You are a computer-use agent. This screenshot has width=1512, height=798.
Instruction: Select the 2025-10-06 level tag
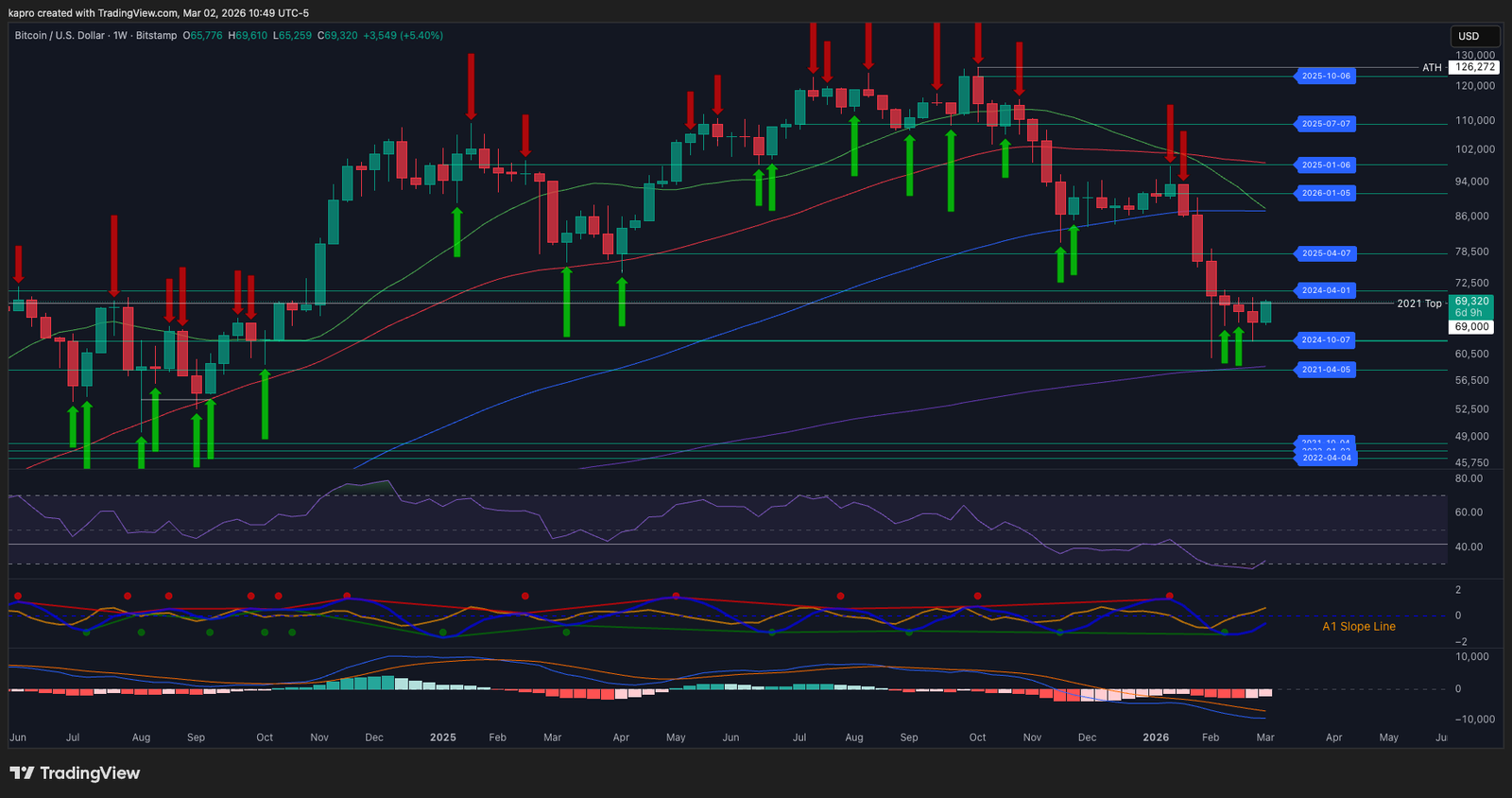click(1325, 76)
